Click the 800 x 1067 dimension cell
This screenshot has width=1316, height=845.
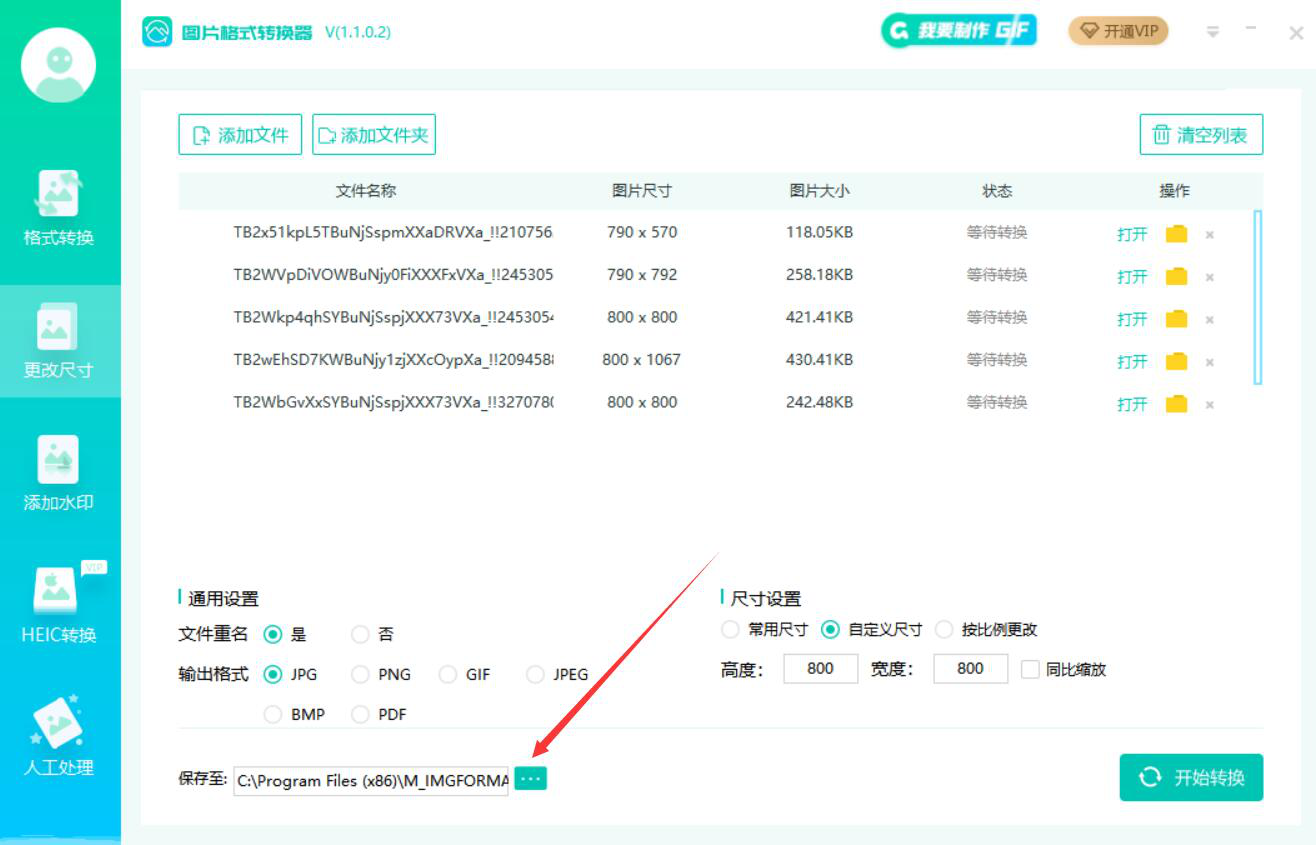[x=642, y=359]
